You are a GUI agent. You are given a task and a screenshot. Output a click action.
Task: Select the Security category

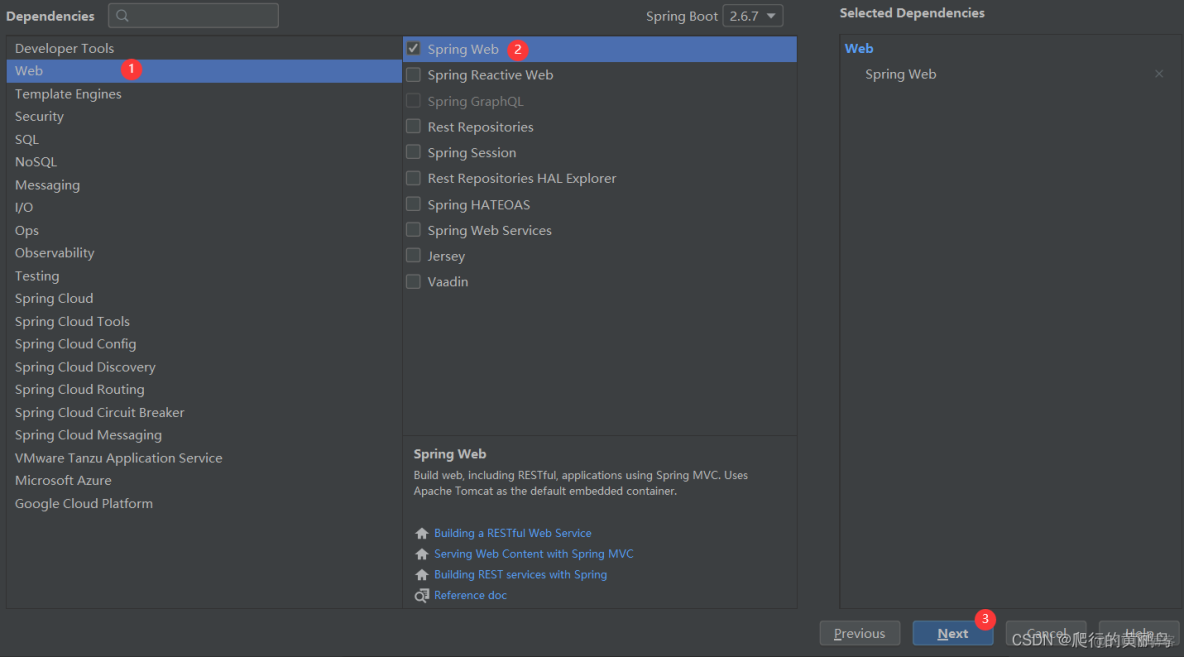click(x=39, y=117)
